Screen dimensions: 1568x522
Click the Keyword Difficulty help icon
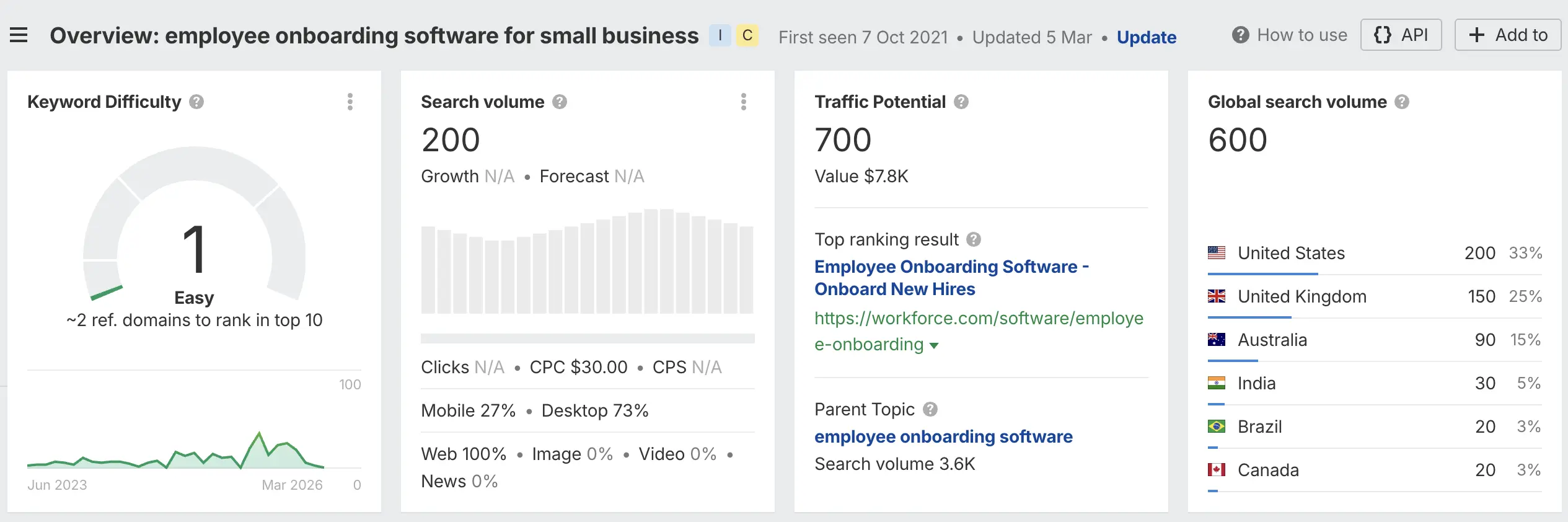point(196,102)
